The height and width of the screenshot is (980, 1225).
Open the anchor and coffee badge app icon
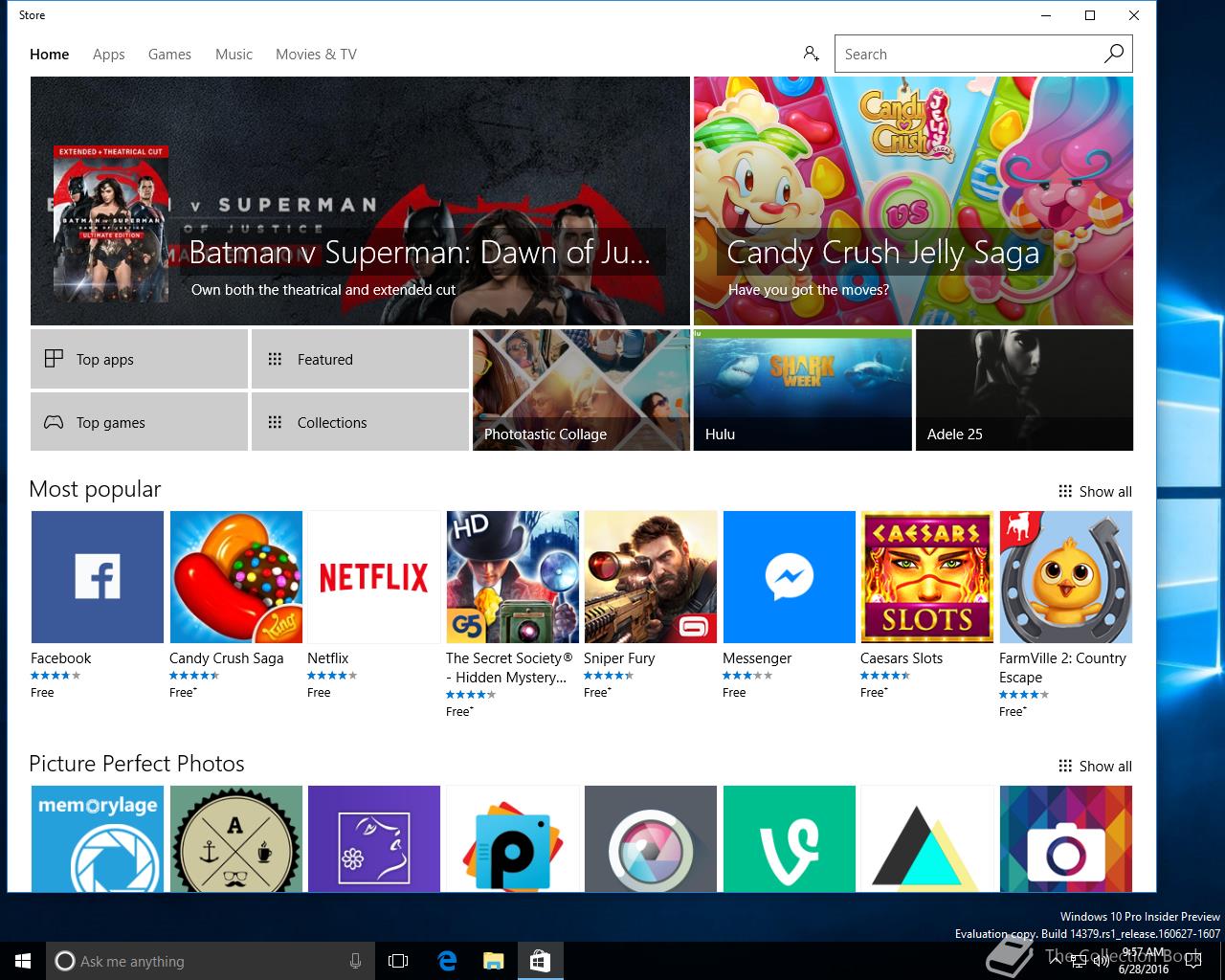(x=236, y=838)
